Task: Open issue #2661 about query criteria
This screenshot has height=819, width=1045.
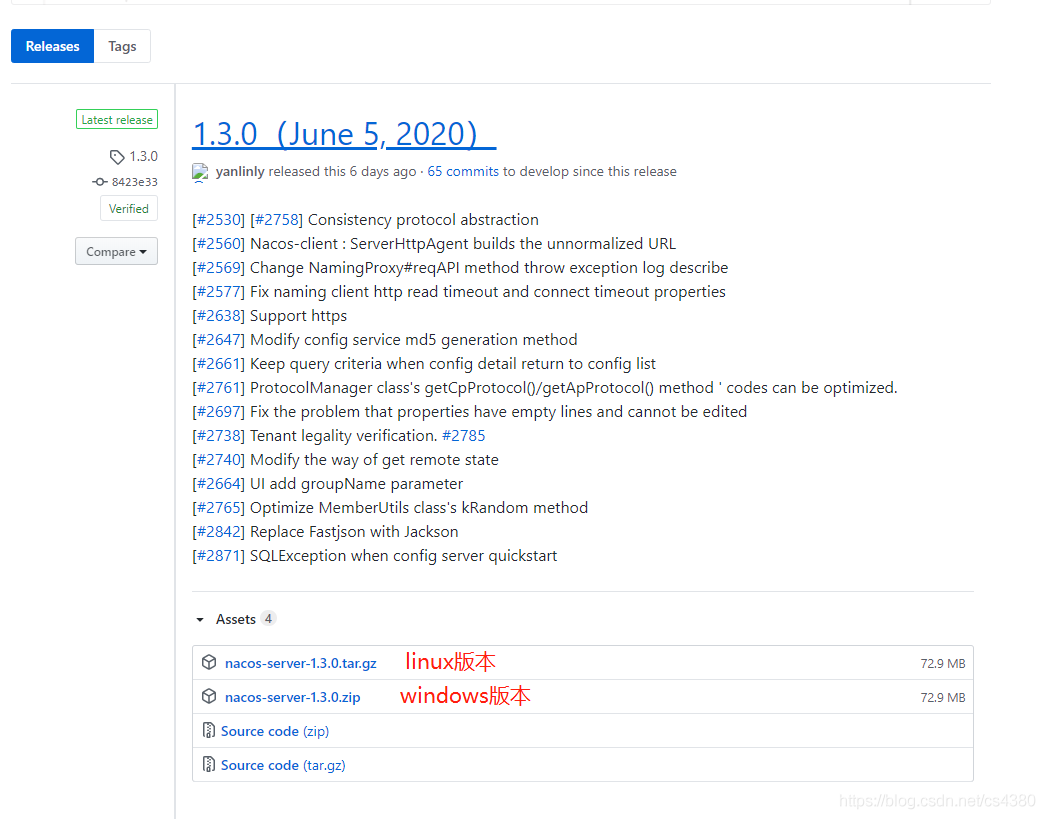Action: click(x=219, y=364)
